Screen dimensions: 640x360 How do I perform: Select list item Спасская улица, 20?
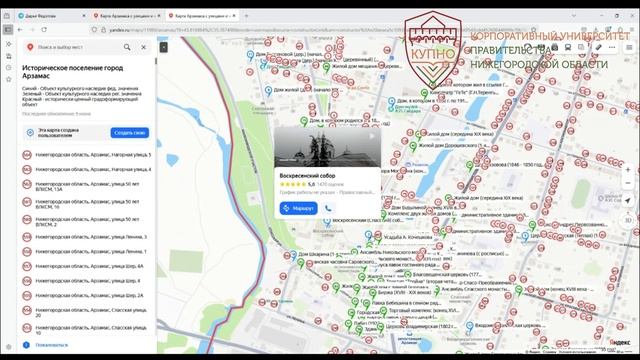tap(87, 313)
